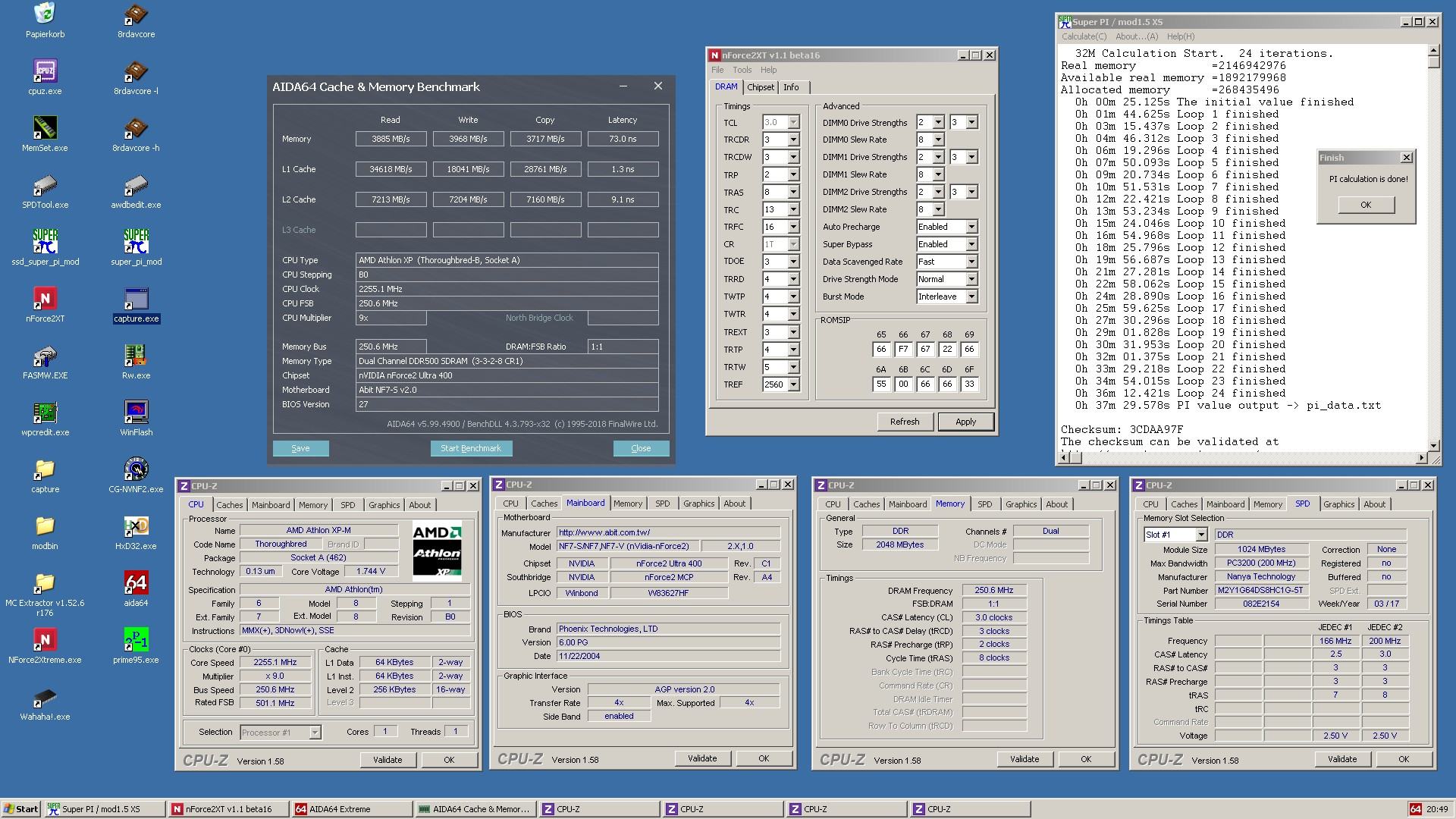The height and width of the screenshot is (819, 1456).
Task: Select the 8rdavcore -h desktop shortcut
Action: [x=136, y=134]
